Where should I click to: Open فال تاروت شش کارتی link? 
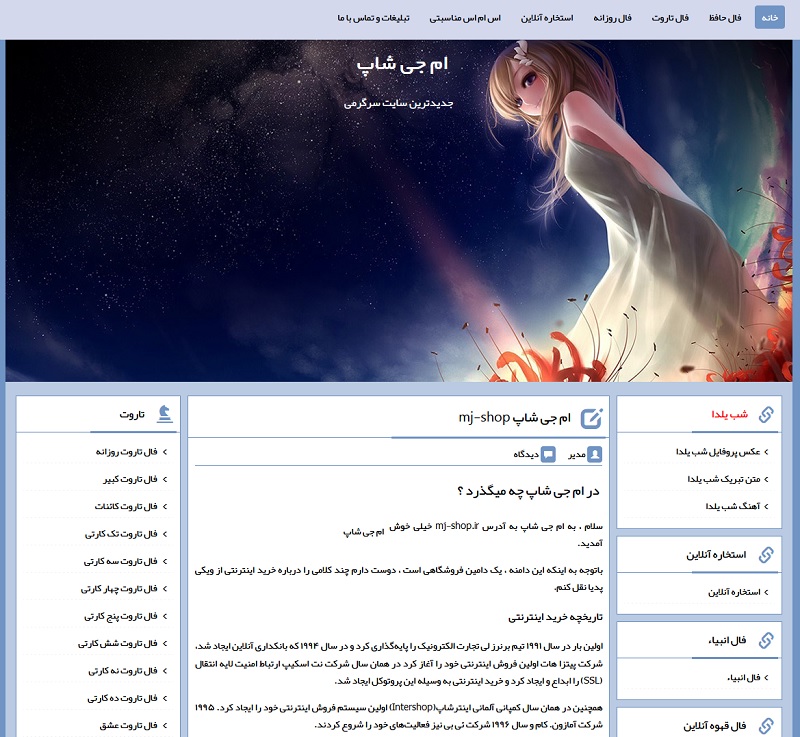point(117,644)
